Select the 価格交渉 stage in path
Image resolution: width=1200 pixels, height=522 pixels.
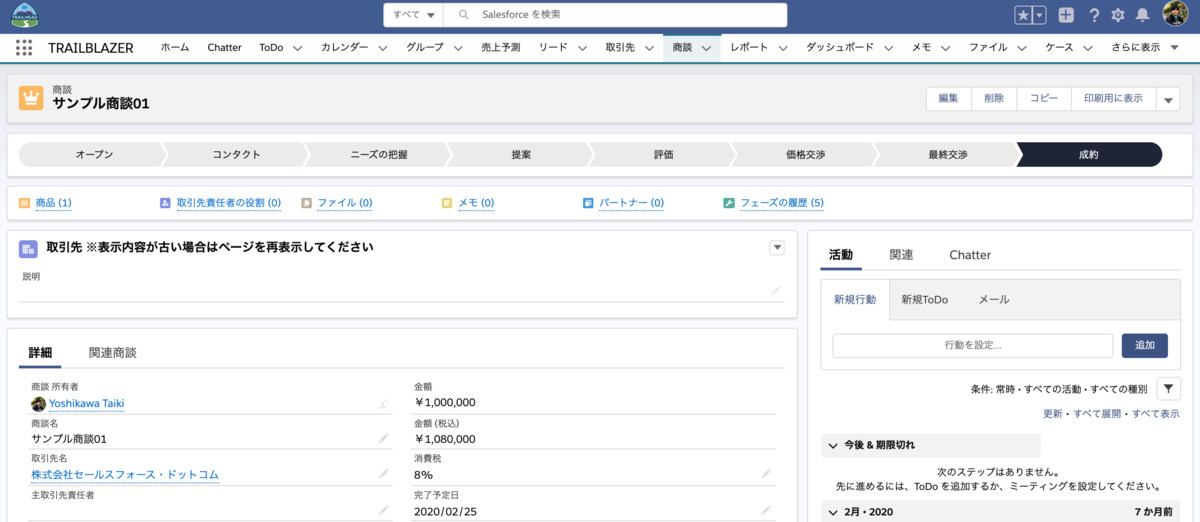point(805,154)
